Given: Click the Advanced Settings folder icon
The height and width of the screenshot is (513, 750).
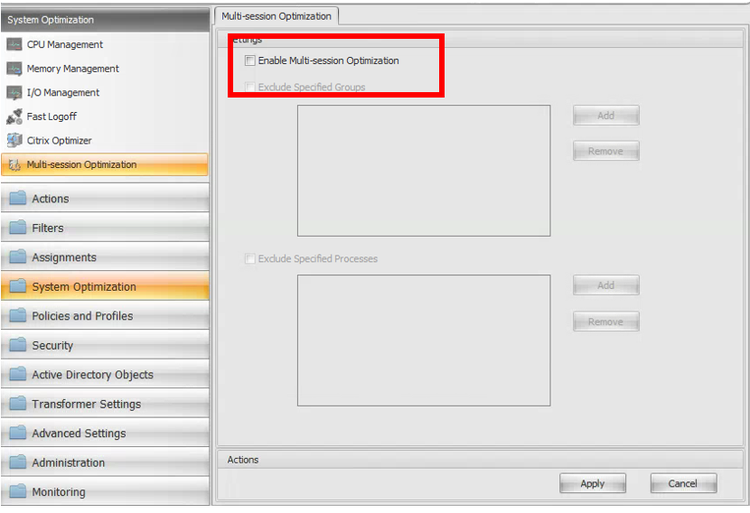Looking at the screenshot, I should pos(18,433).
